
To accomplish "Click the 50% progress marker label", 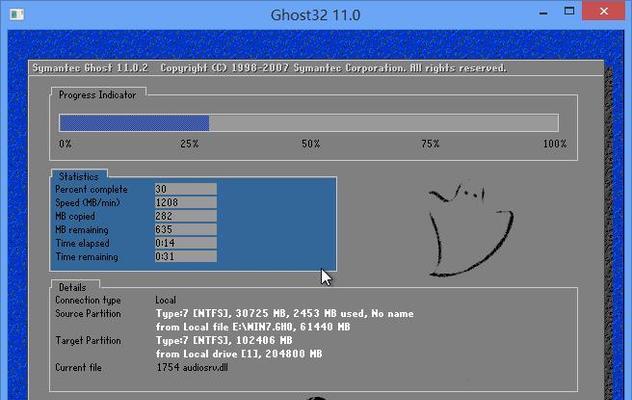I will 311,144.
